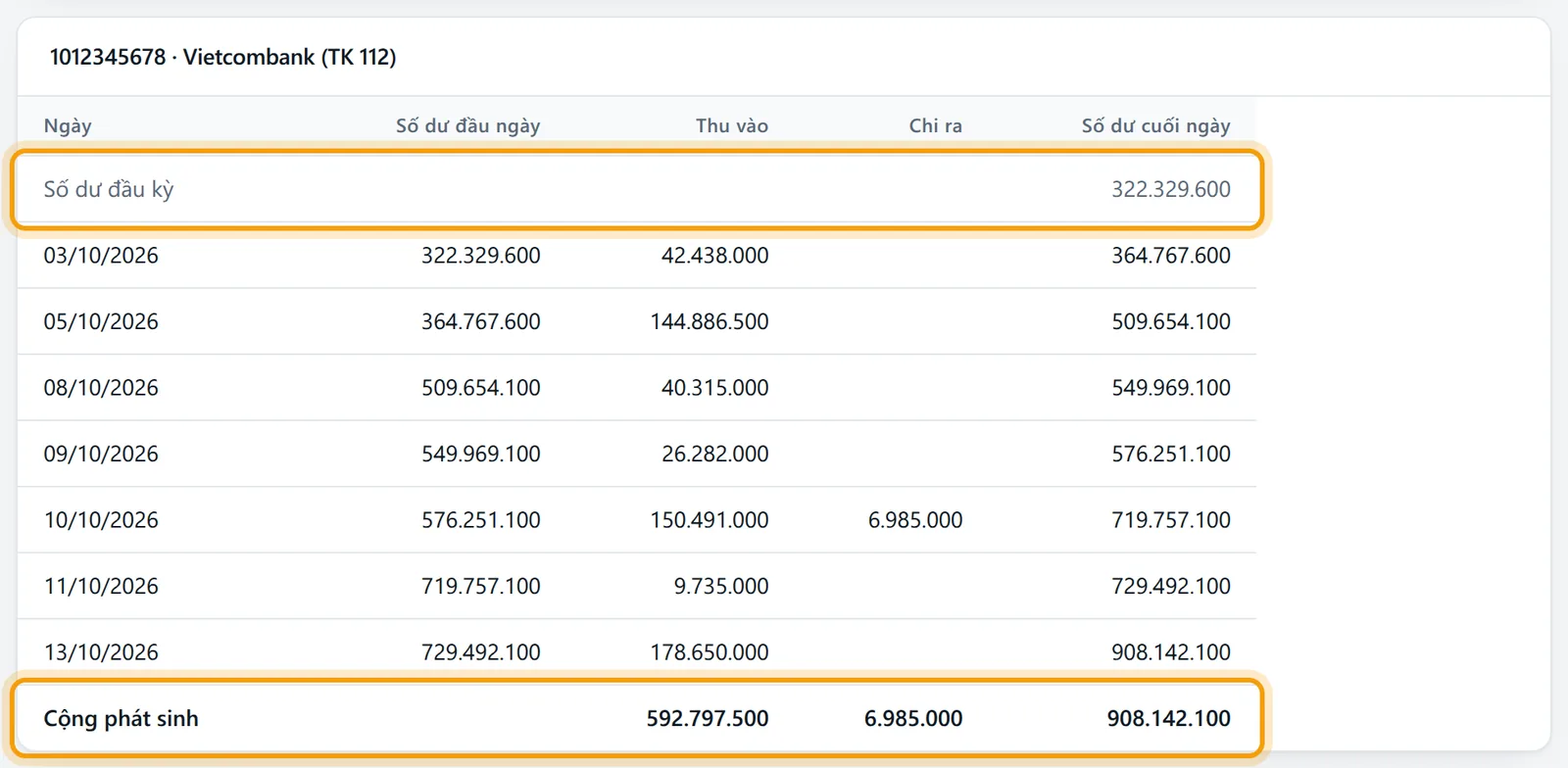Select the date 13/10/2026
This screenshot has width=1568, height=768.
(x=101, y=652)
